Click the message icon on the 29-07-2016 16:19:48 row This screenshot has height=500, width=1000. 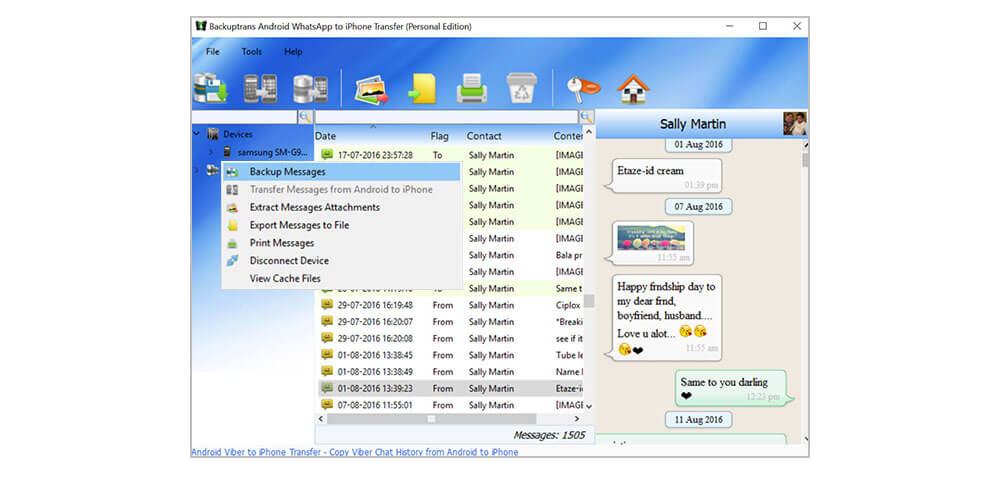pos(327,305)
